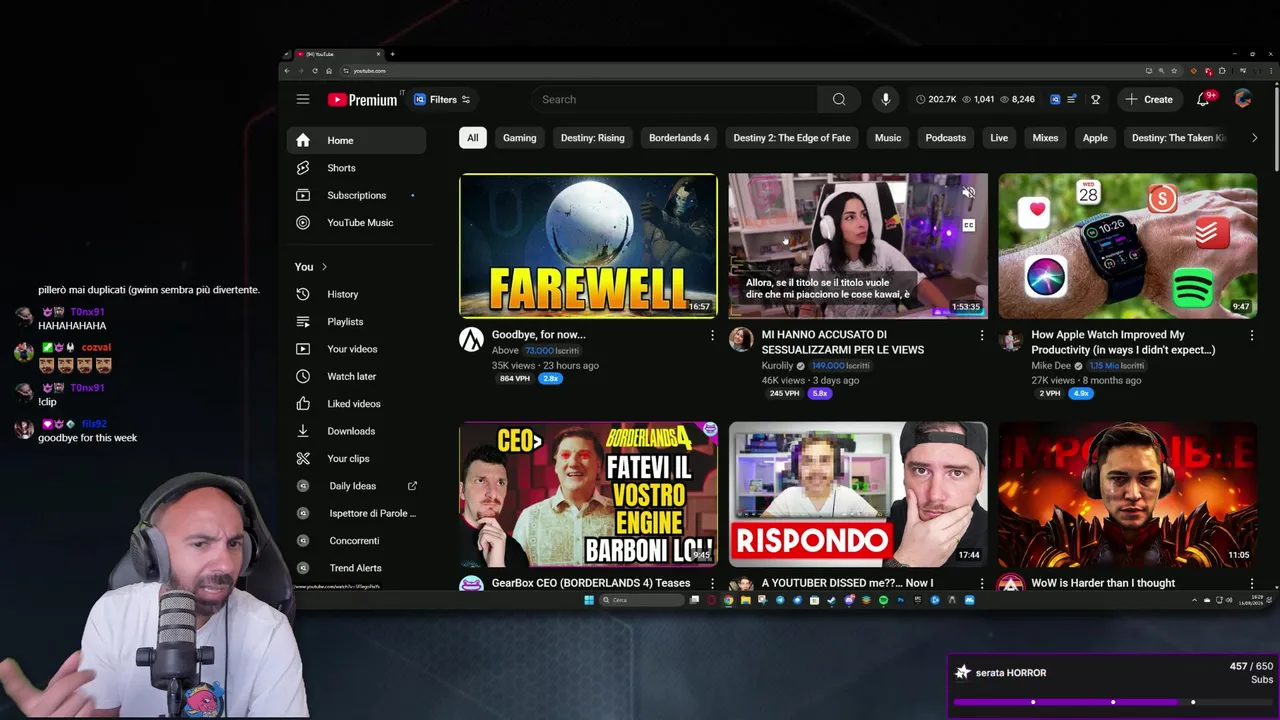1280x720 pixels.
Task: Open options for MI HANNO ACCUSATO video
Action: (x=981, y=335)
